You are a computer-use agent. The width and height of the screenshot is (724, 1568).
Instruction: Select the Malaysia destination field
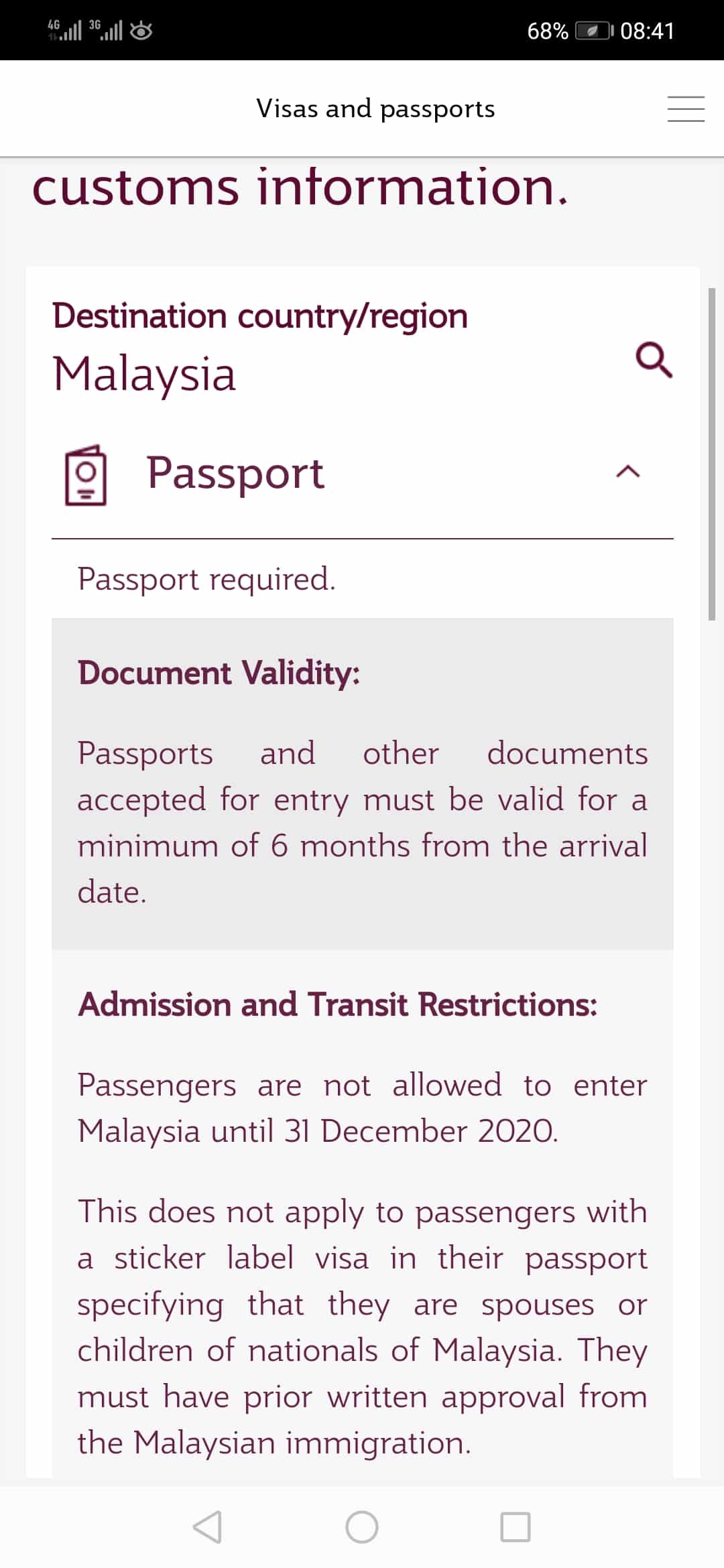145,374
